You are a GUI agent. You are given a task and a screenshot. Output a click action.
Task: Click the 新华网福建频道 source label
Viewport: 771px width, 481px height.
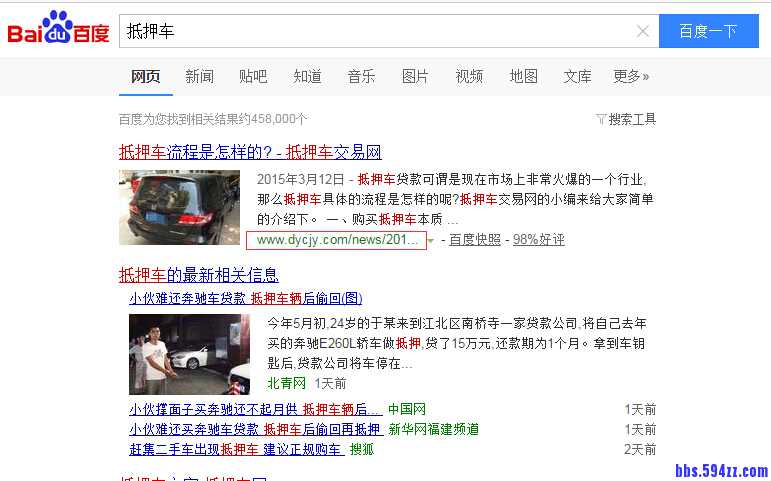(433, 429)
